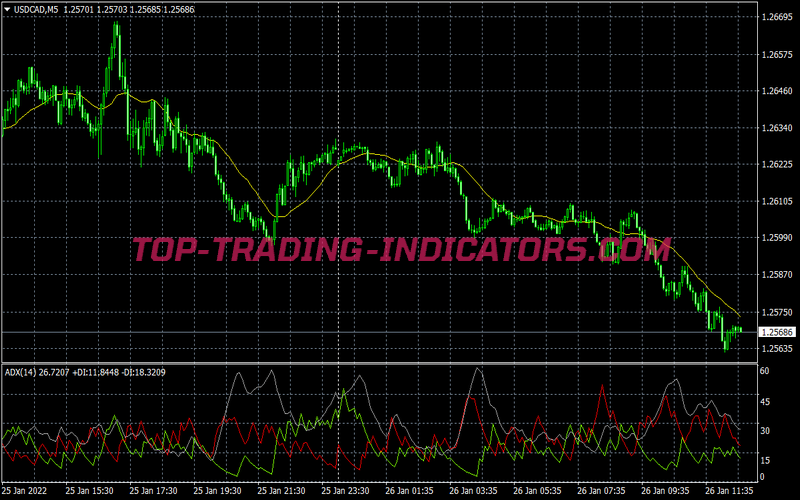This screenshot has height=500, width=800.
Task: Click time axis label 26 Jan 05:35
Action: (537, 491)
